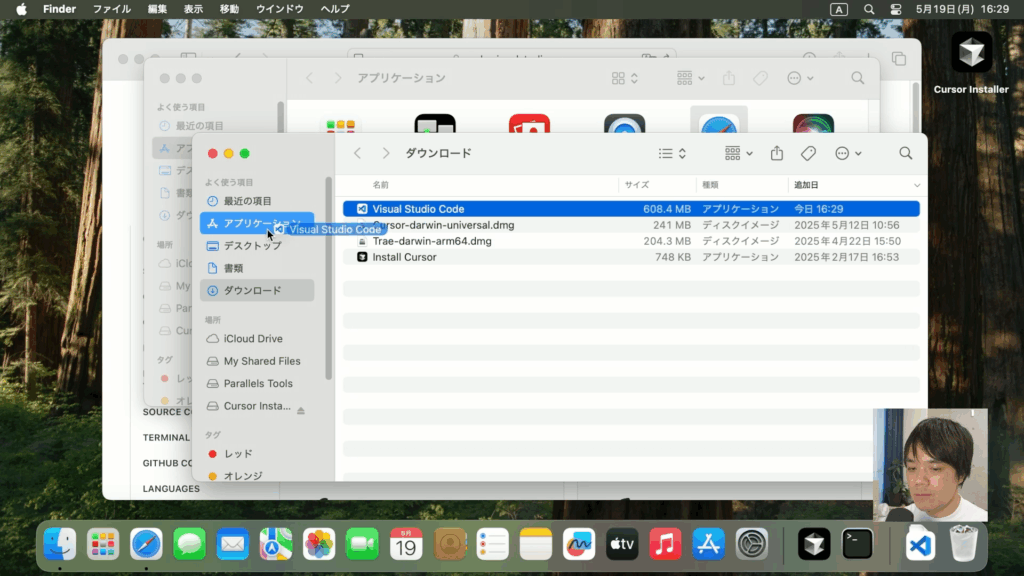
Task: Click the レッド red tag in sidebar
Action: click(238, 454)
